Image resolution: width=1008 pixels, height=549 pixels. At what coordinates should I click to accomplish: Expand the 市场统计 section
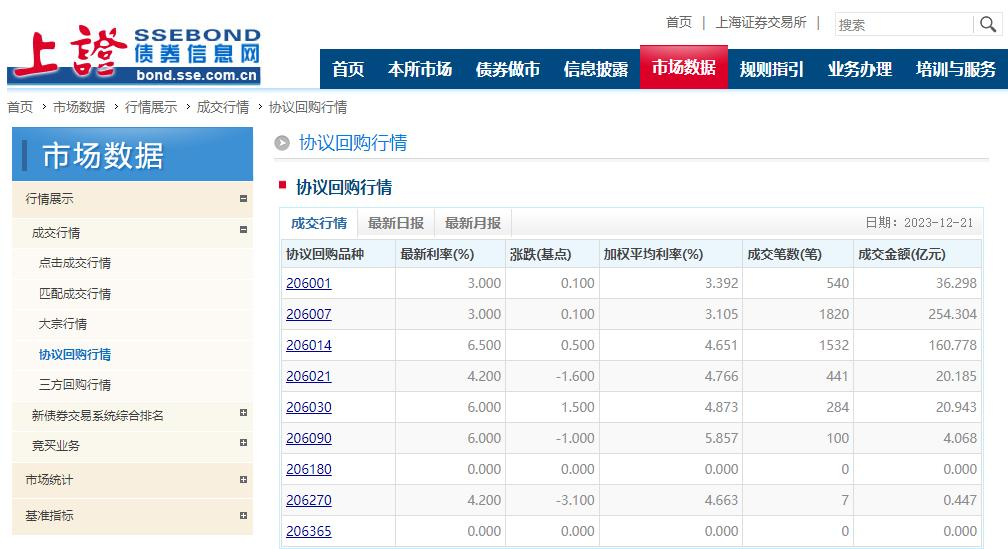pyautogui.click(x=243, y=480)
